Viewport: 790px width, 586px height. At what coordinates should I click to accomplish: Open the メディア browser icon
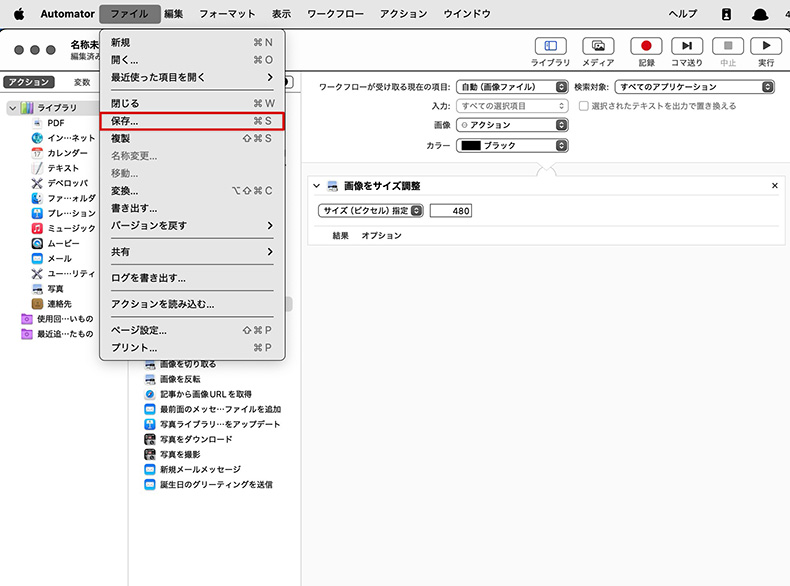[x=598, y=46]
